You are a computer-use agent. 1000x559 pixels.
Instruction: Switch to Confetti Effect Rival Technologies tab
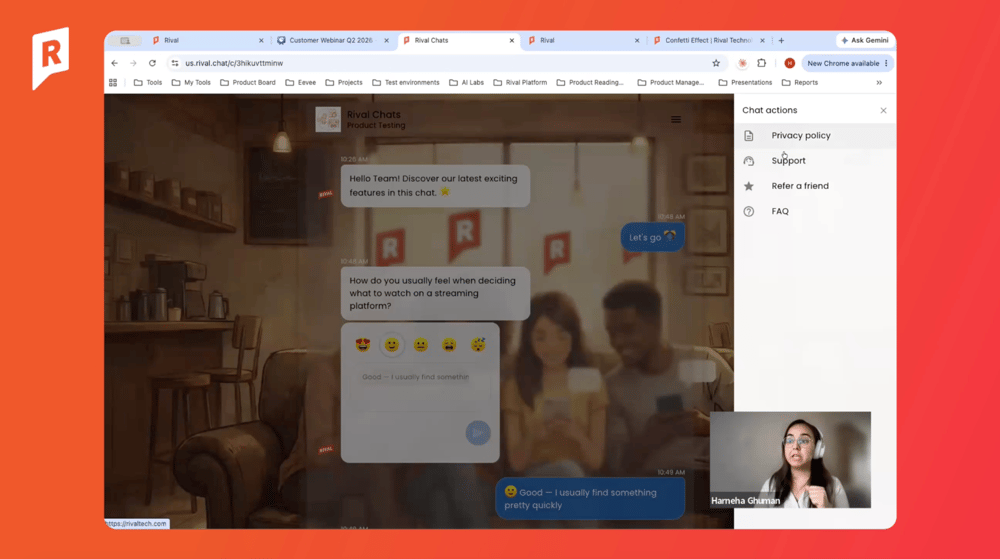[708, 40]
